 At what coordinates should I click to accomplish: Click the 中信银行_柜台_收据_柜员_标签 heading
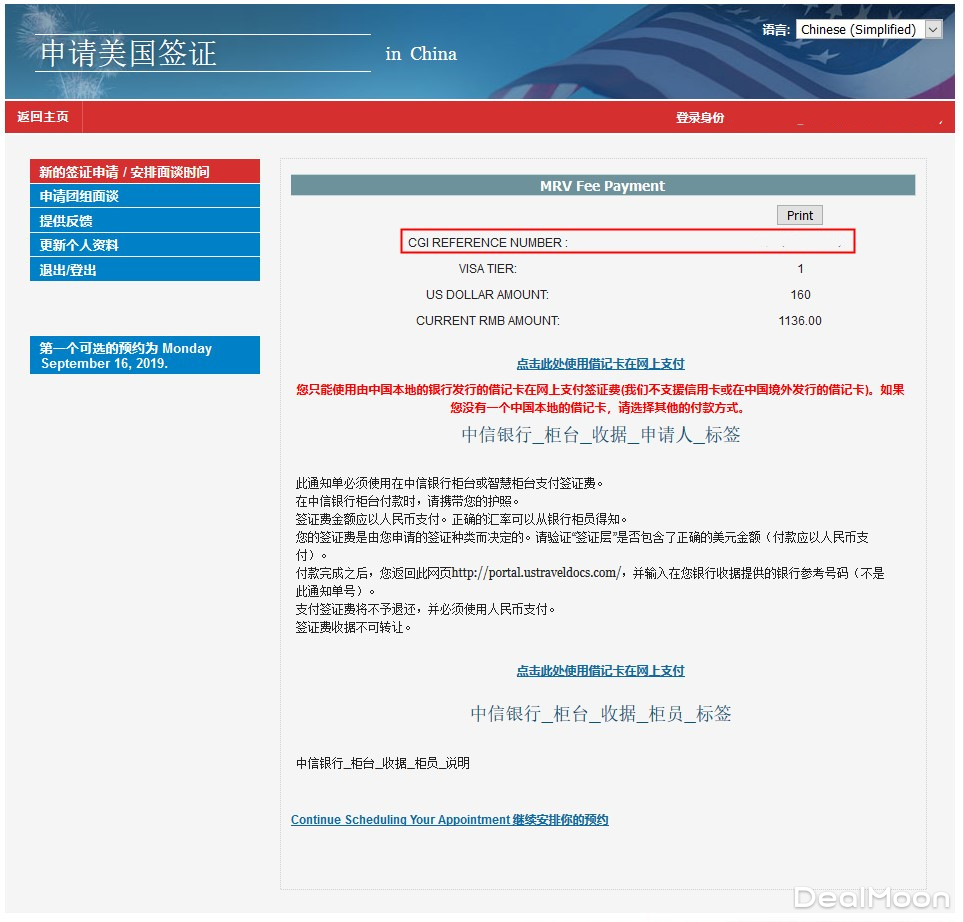pos(600,714)
